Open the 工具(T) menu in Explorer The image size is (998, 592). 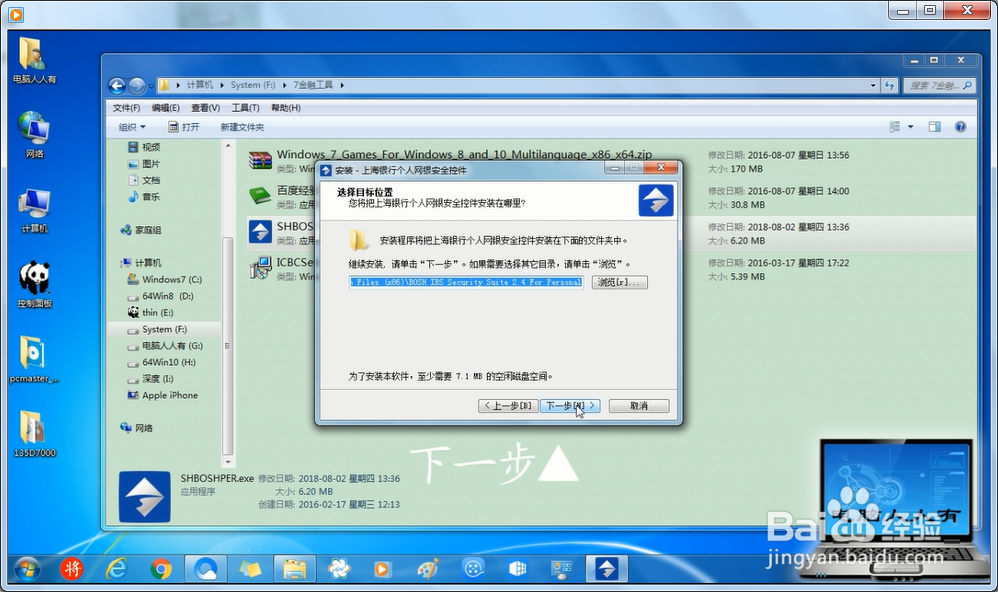(x=245, y=108)
